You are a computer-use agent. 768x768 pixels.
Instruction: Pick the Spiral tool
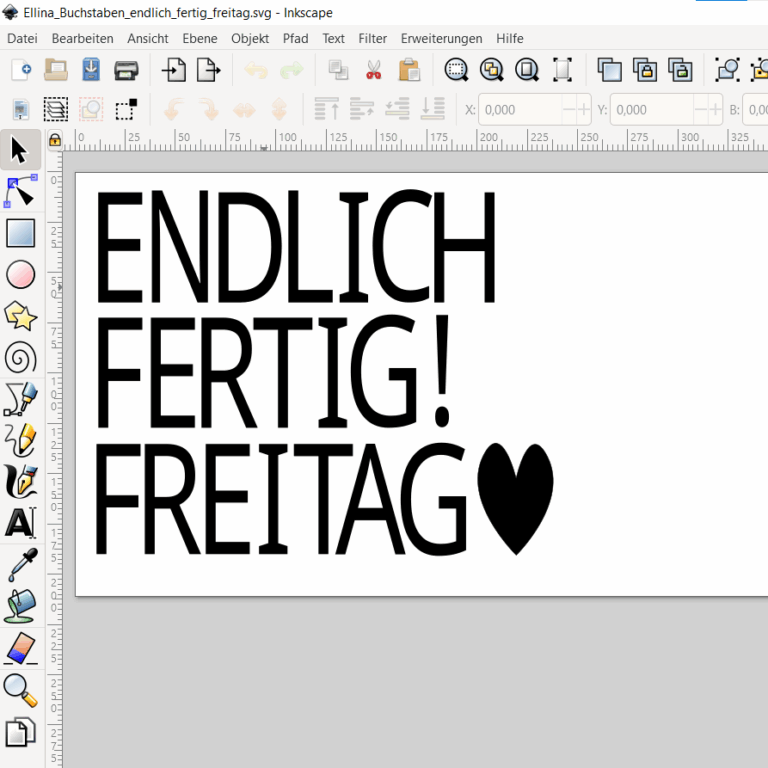coord(20,357)
